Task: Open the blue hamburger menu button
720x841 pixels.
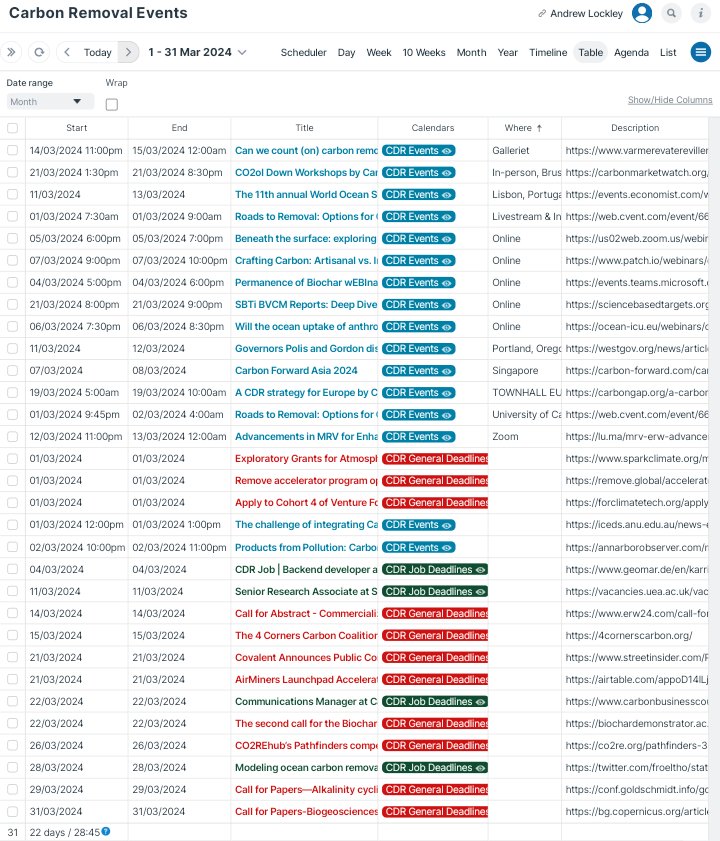Action: pos(700,52)
